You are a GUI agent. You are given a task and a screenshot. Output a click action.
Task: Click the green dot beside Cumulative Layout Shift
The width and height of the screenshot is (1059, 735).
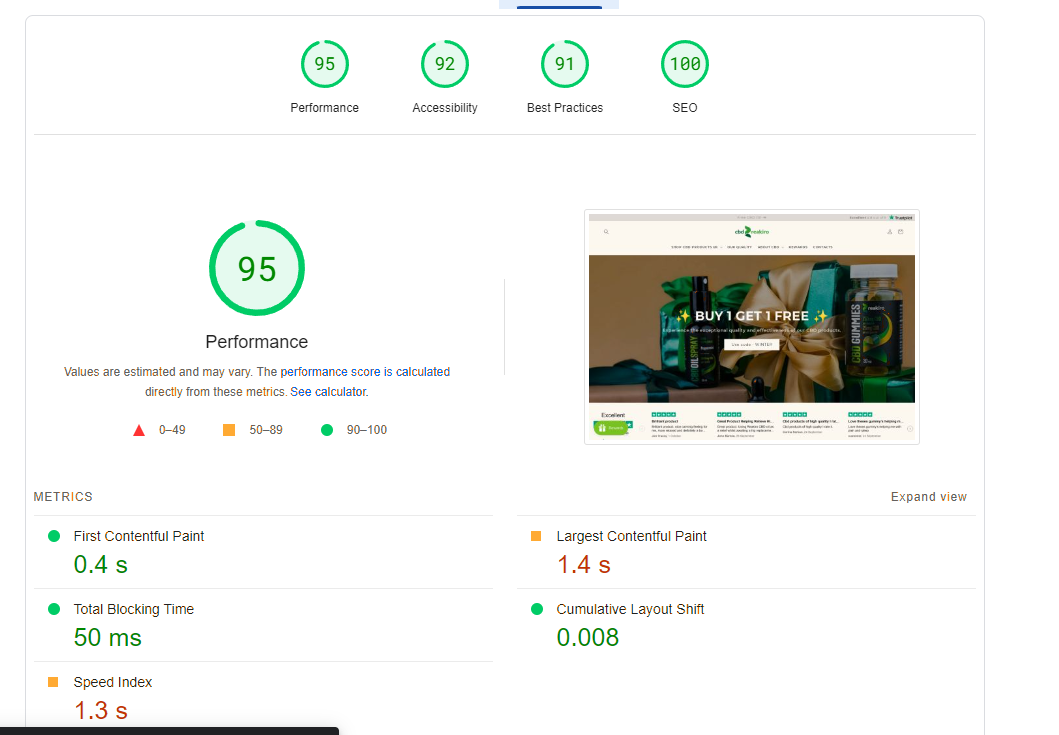pyautogui.click(x=537, y=609)
